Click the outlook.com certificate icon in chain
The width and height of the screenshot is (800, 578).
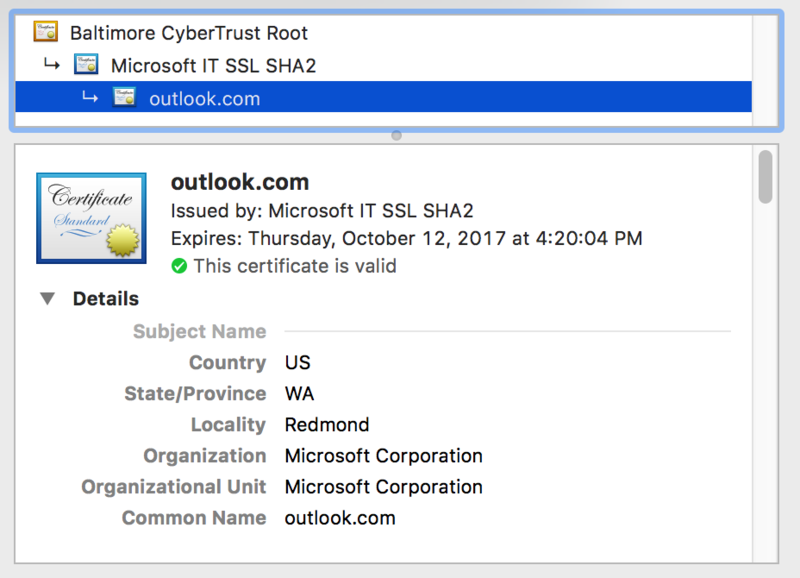(x=124, y=96)
